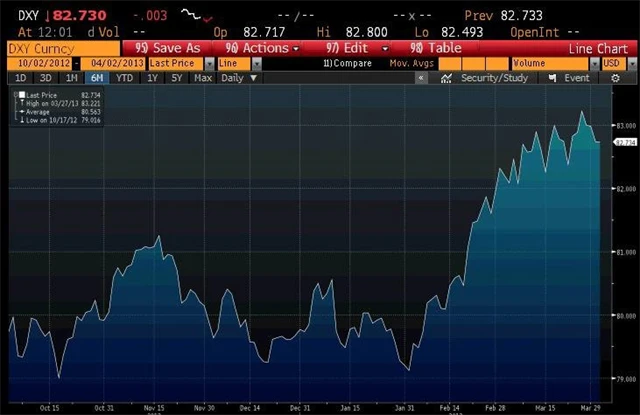Collapse toolbar with double-chevron icon
640x415 pixels.
421,78
